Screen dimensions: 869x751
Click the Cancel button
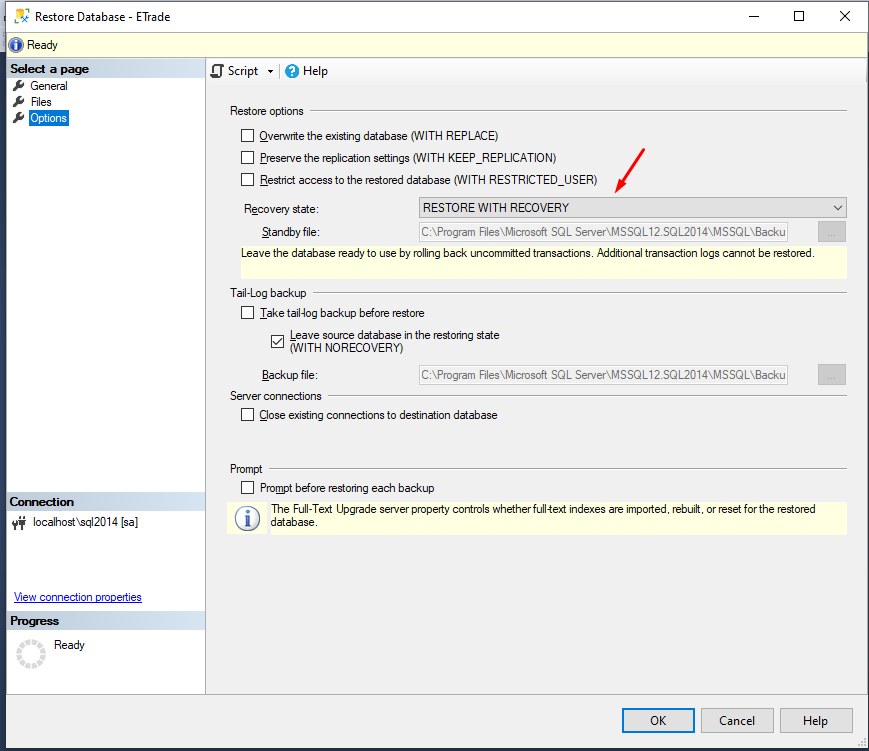click(737, 721)
